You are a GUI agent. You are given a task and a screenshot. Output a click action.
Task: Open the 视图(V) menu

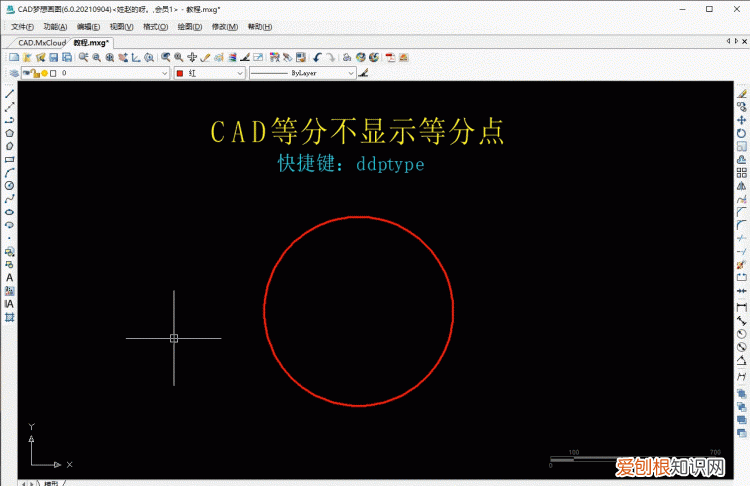121,27
